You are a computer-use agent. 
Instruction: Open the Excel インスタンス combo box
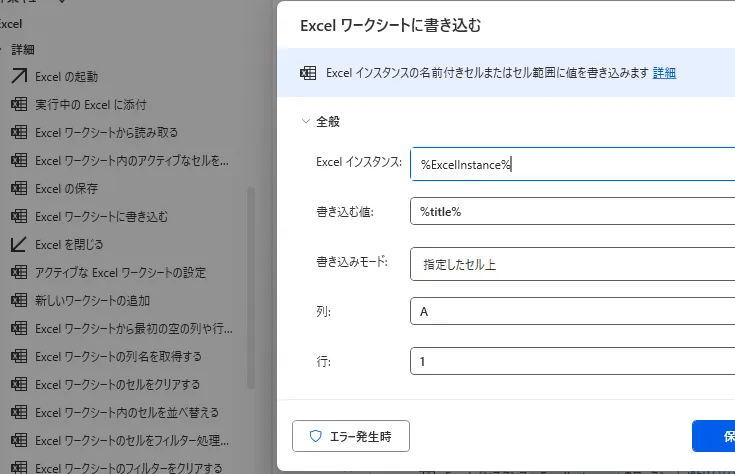point(572,164)
